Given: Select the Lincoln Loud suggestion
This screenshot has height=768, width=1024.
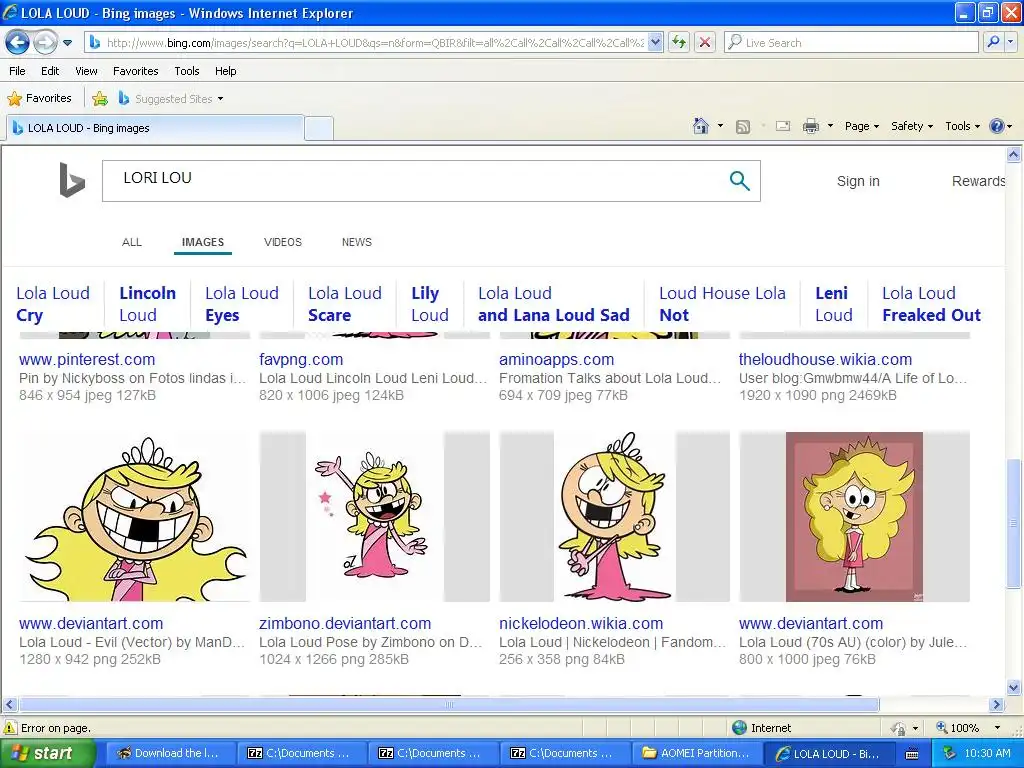Looking at the screenshot, I should point(148,304).
